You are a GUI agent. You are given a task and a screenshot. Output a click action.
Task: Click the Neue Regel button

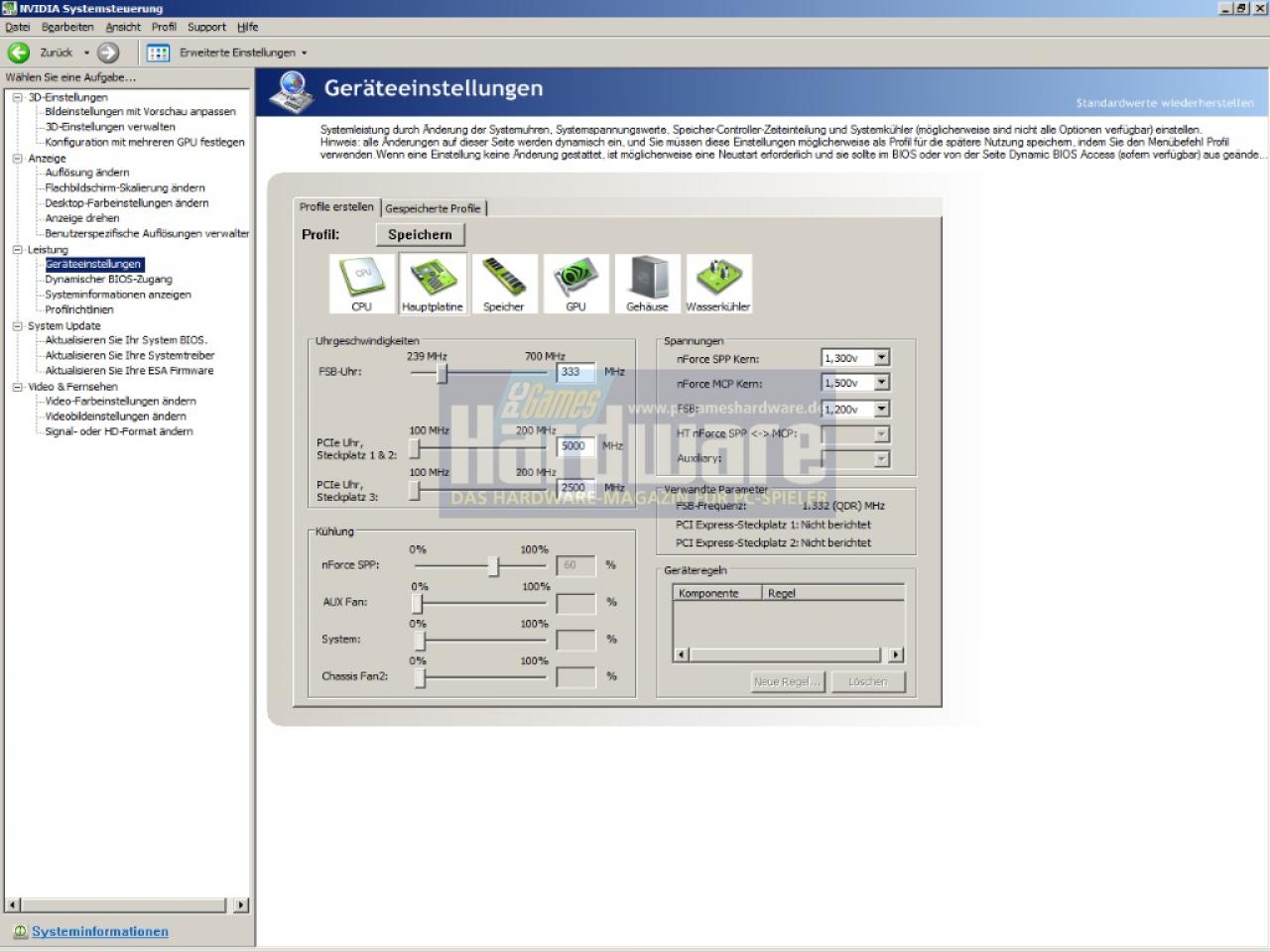pyautogui.click(x=788, y=681)
